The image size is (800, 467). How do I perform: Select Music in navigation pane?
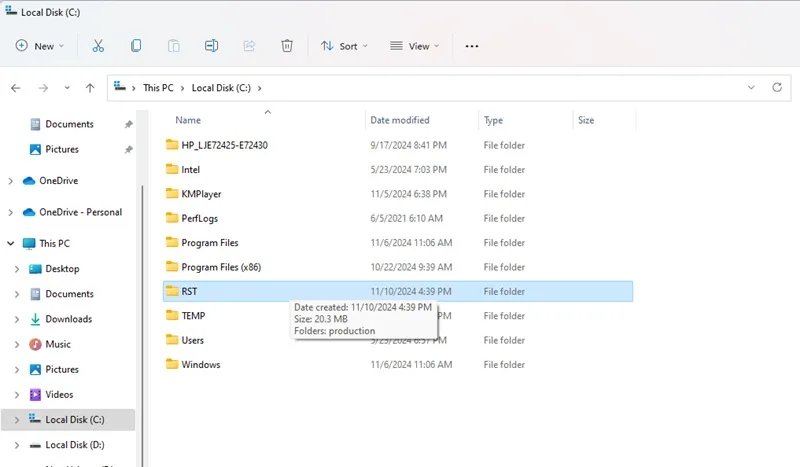pyautogui.click(x=58, y=344)
